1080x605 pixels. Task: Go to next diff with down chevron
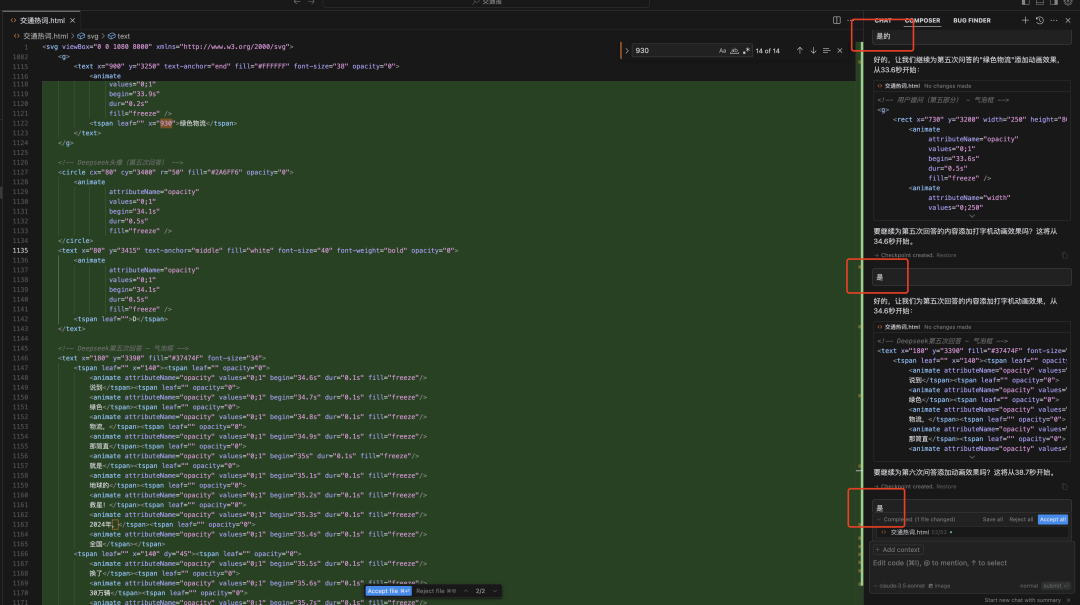click(495, 591)
